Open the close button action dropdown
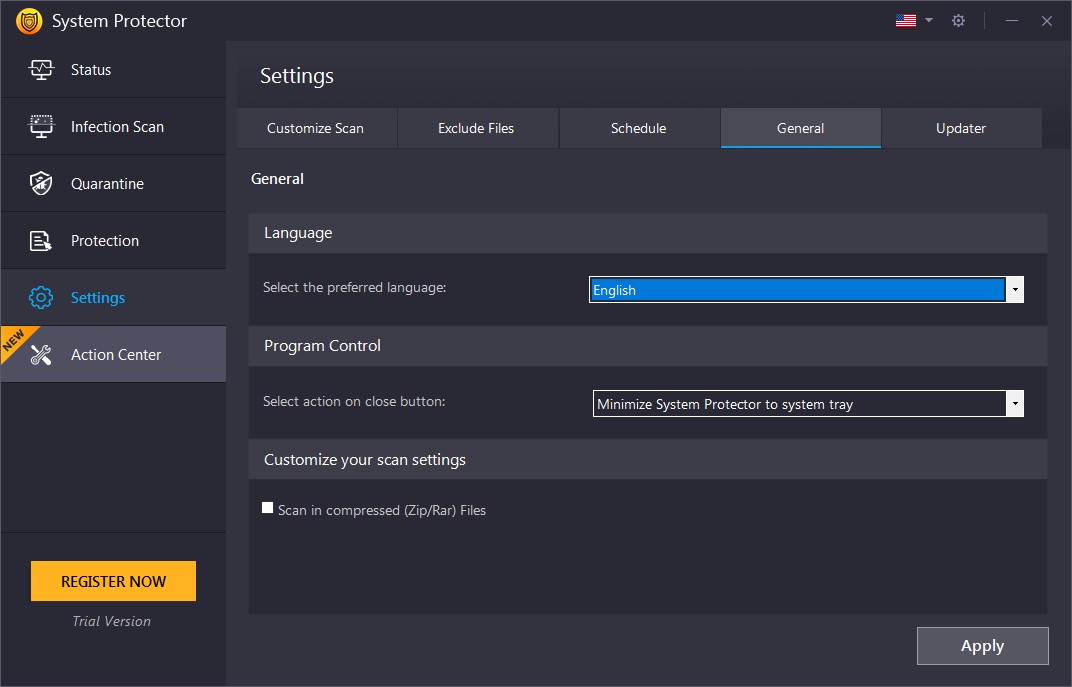Screen dimensions: 1072x687 tap(1014, 403)
